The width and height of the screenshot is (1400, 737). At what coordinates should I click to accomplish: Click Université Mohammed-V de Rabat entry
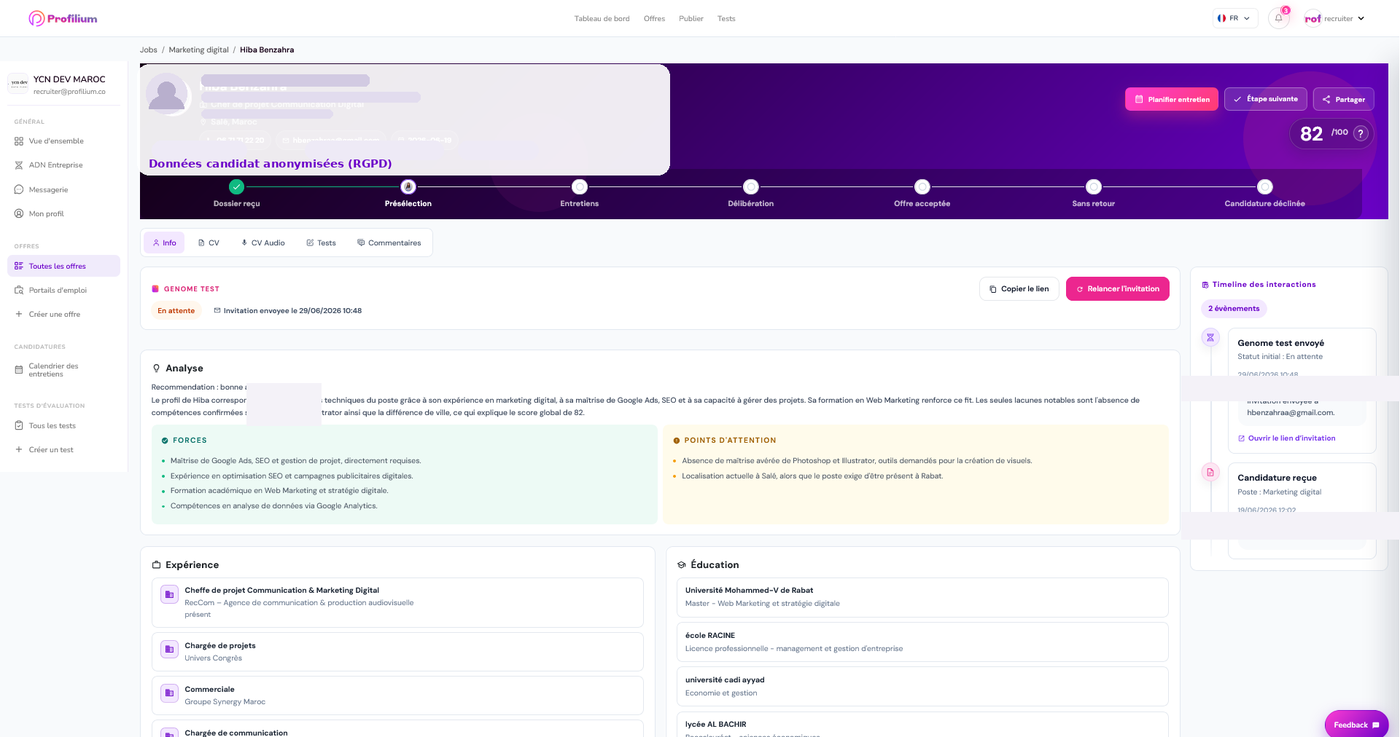click(x=922, y=597)
